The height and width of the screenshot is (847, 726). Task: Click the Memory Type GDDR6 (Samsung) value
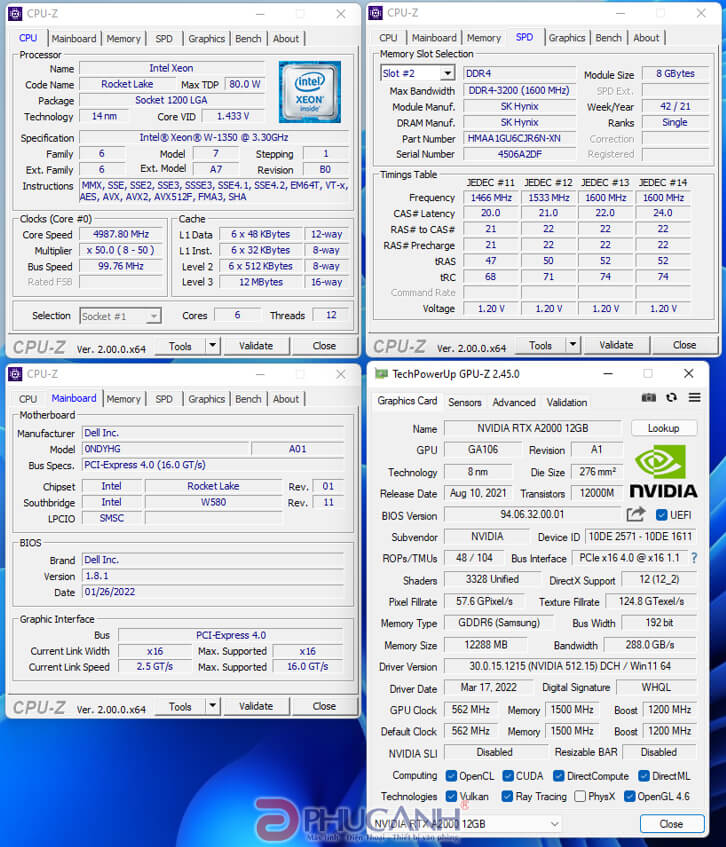[x=499, y=623]
